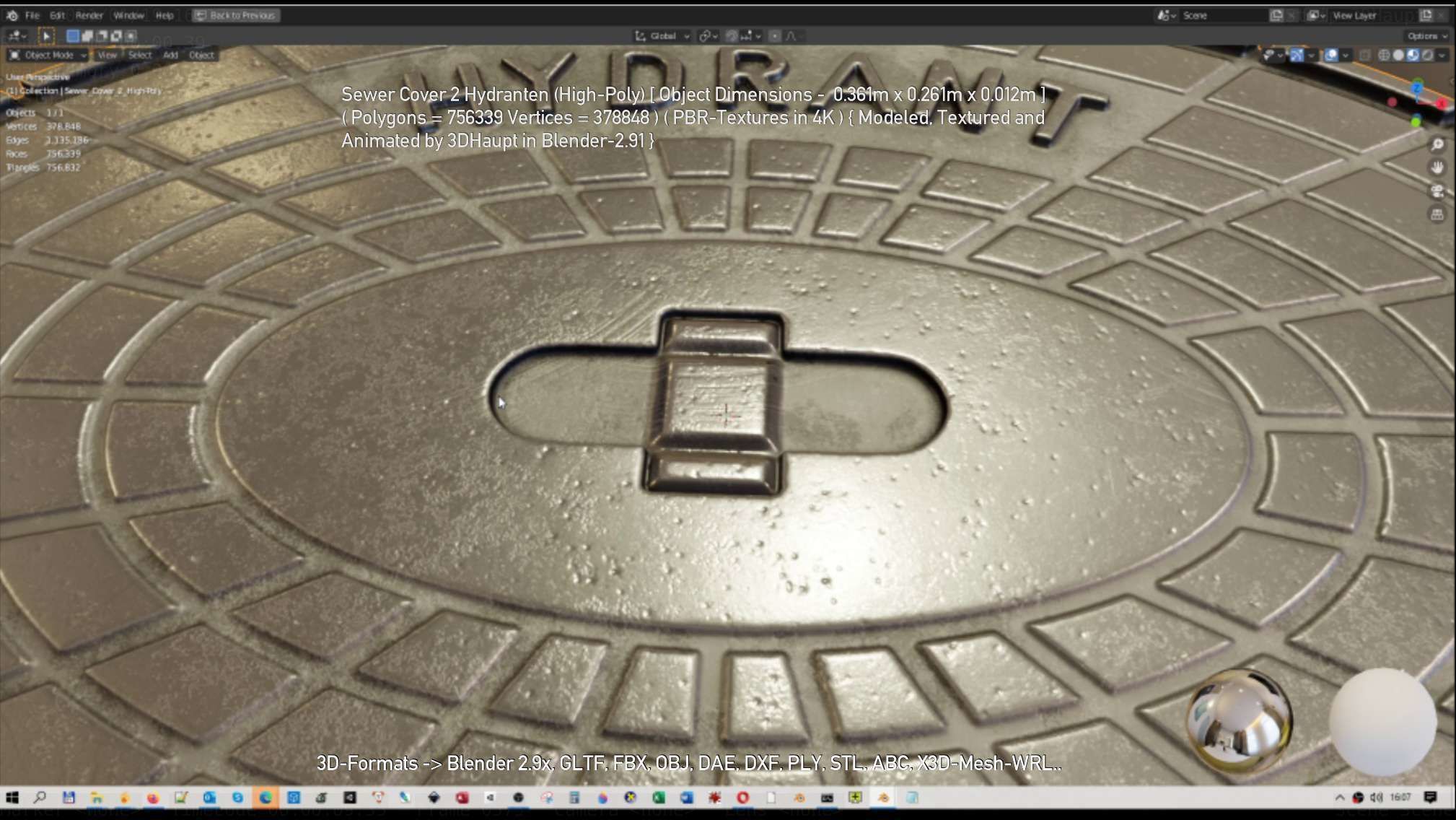The width and height of the screenshot is (1456, 820).
Task: Open the View Layer browse icon
Action: pos(1317,15)
